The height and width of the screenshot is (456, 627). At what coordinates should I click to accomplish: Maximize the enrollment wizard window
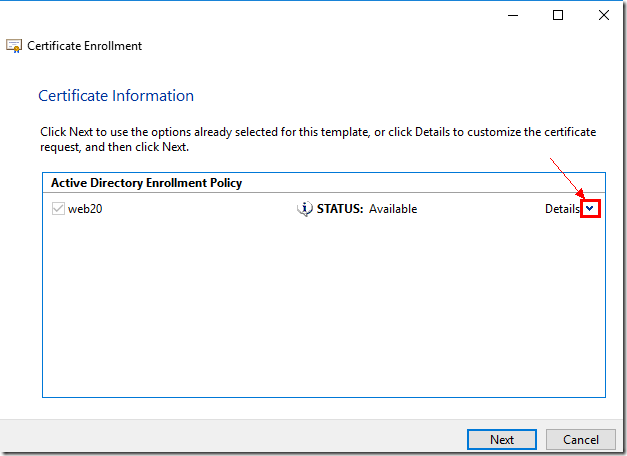(558, 15)
